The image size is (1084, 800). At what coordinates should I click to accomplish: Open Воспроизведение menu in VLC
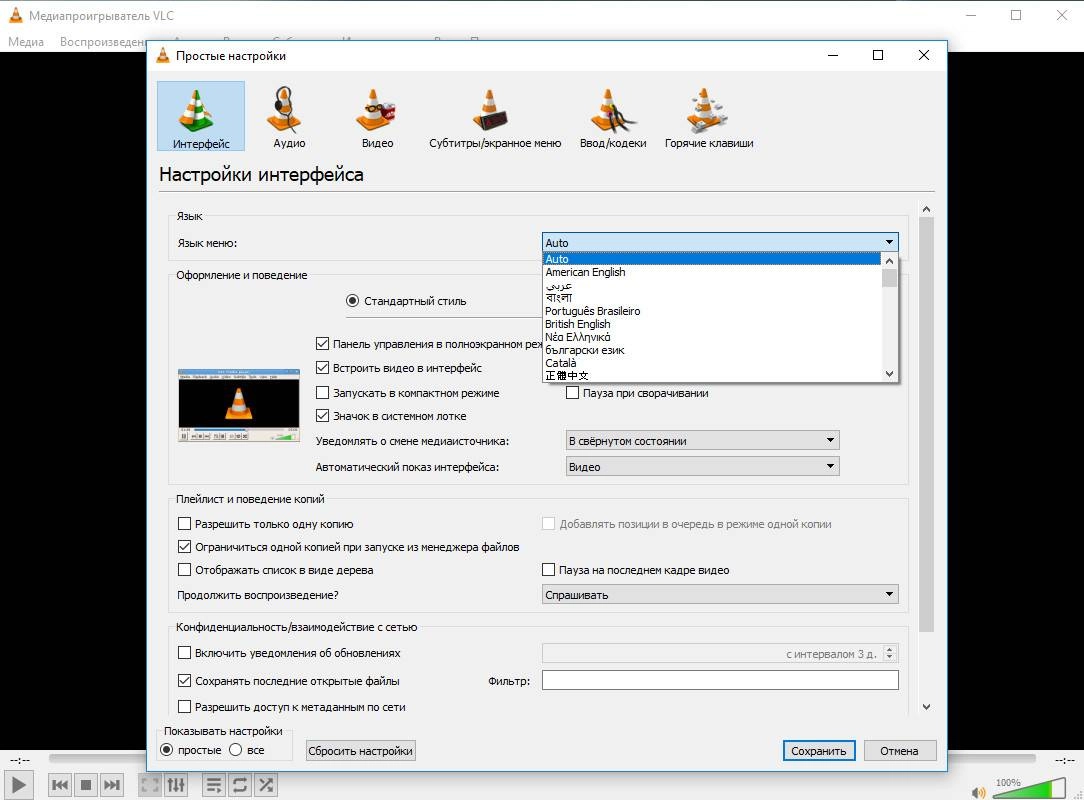(x=102, y=41)
